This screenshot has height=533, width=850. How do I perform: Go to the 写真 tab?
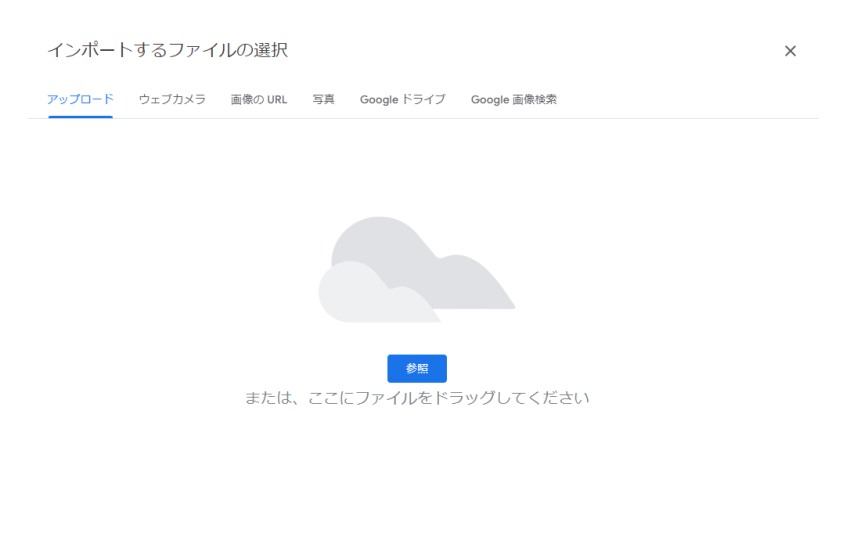[323, 99]
